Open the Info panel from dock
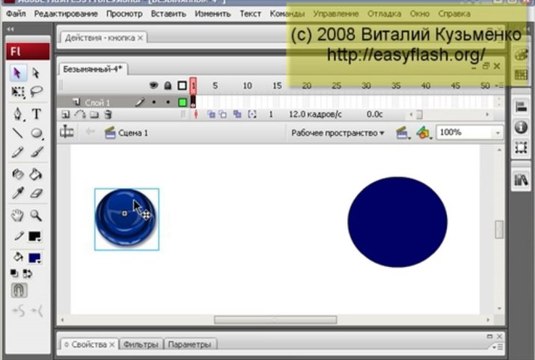The height and width of the screenshot is (360, 535). coord(521,127)
